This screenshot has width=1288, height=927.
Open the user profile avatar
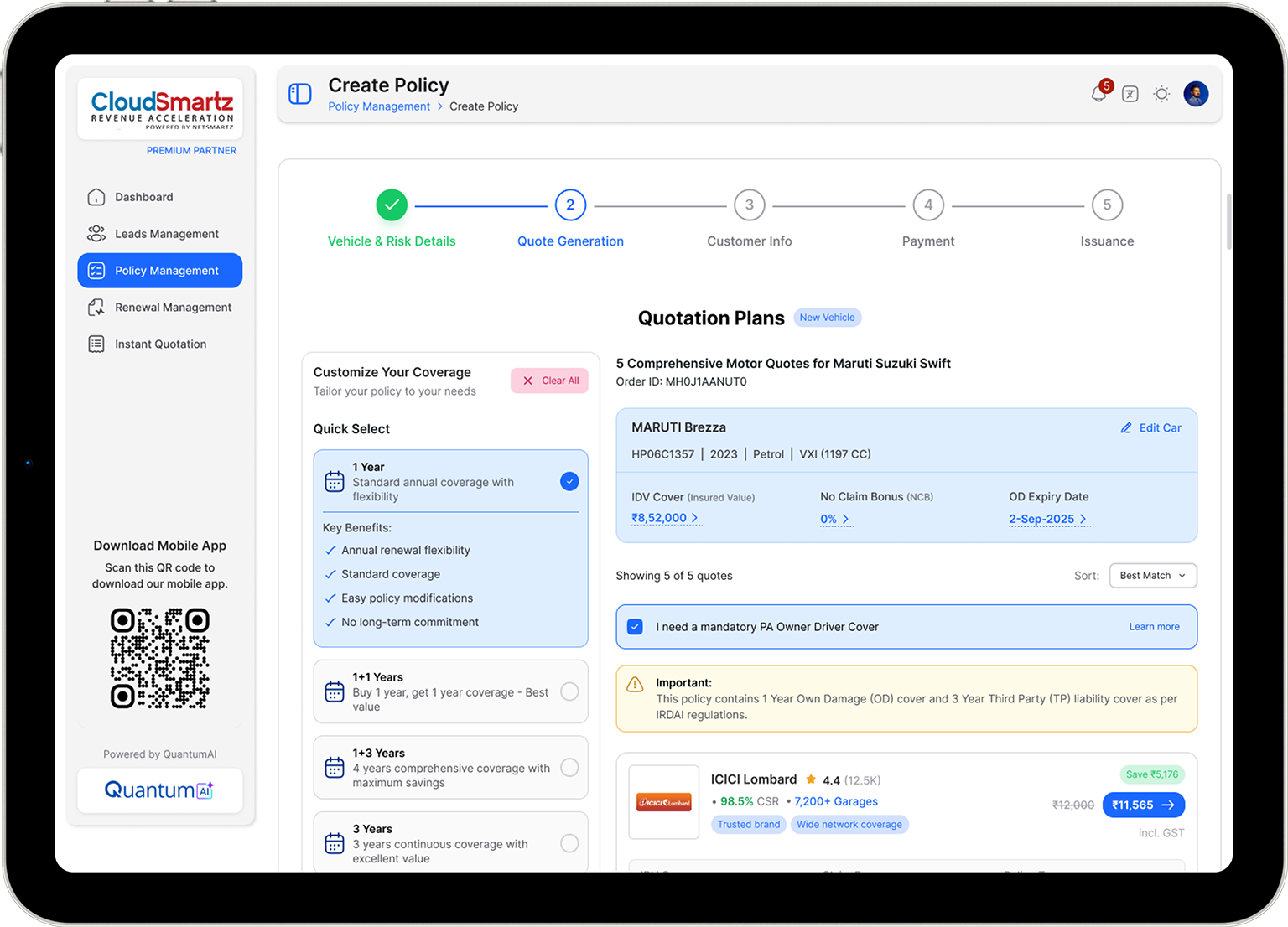pos(1196,94)
